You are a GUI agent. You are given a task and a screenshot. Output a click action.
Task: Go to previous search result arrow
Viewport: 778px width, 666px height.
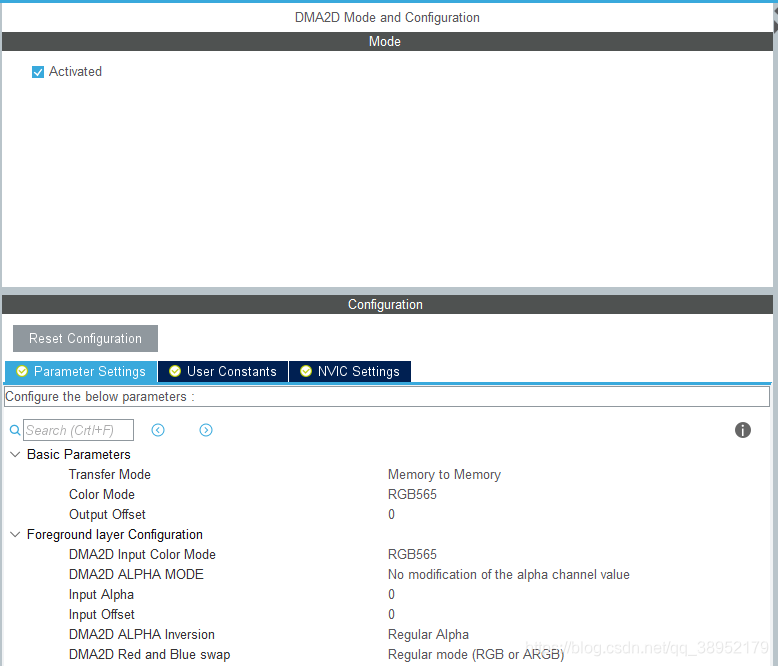(x=158, y=430)
